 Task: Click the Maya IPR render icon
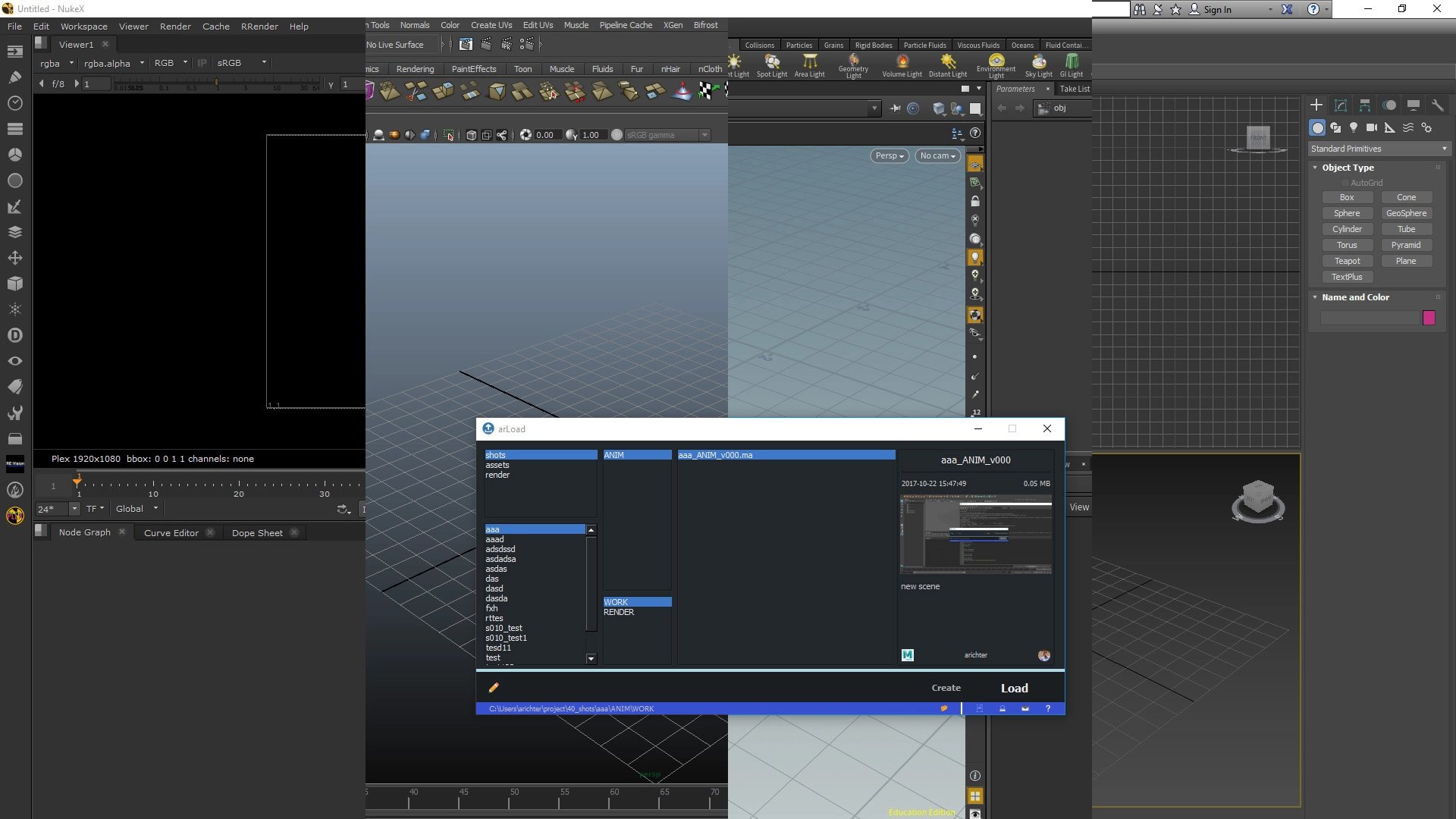[x=507, y=45]
